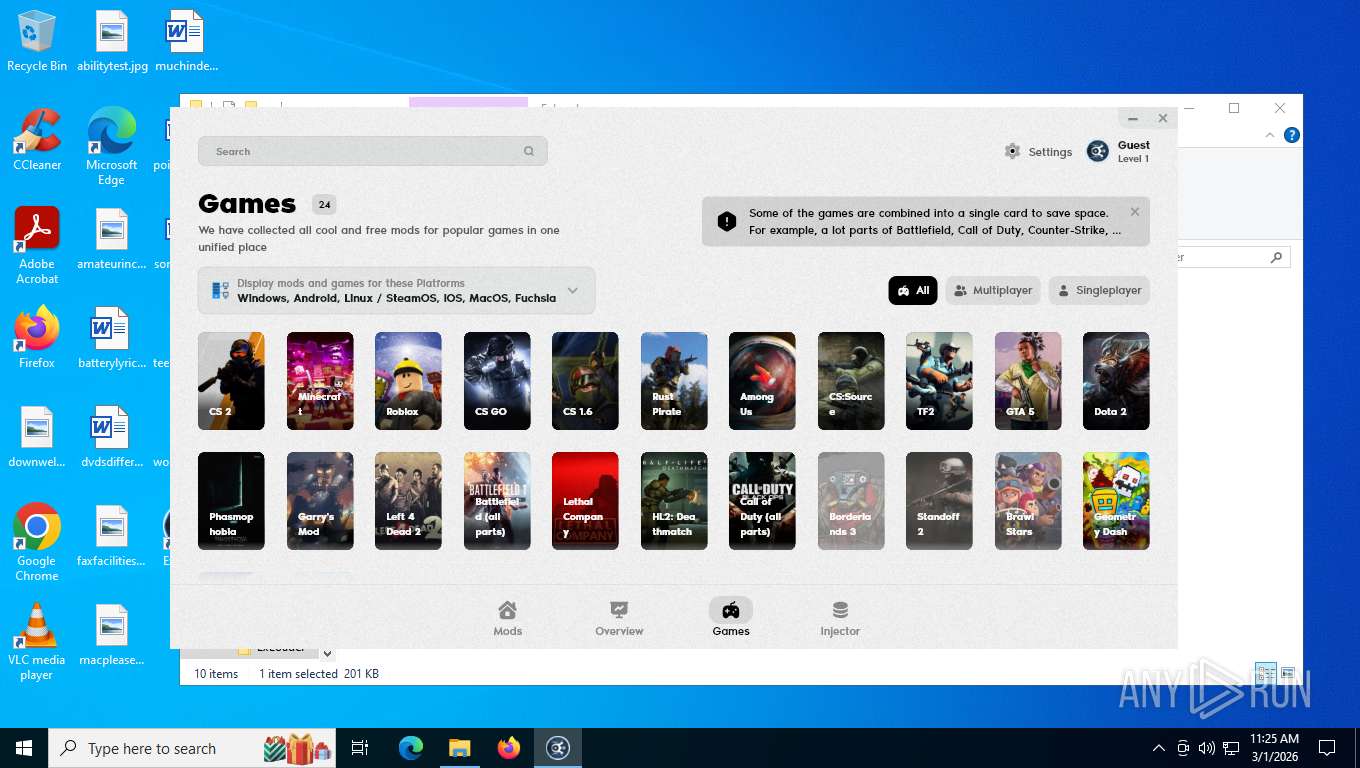Image resolution: width=1360 pixels, height=768 pixels.
Task: Launch Firefox from the taskbar
Action: point(509,748)
